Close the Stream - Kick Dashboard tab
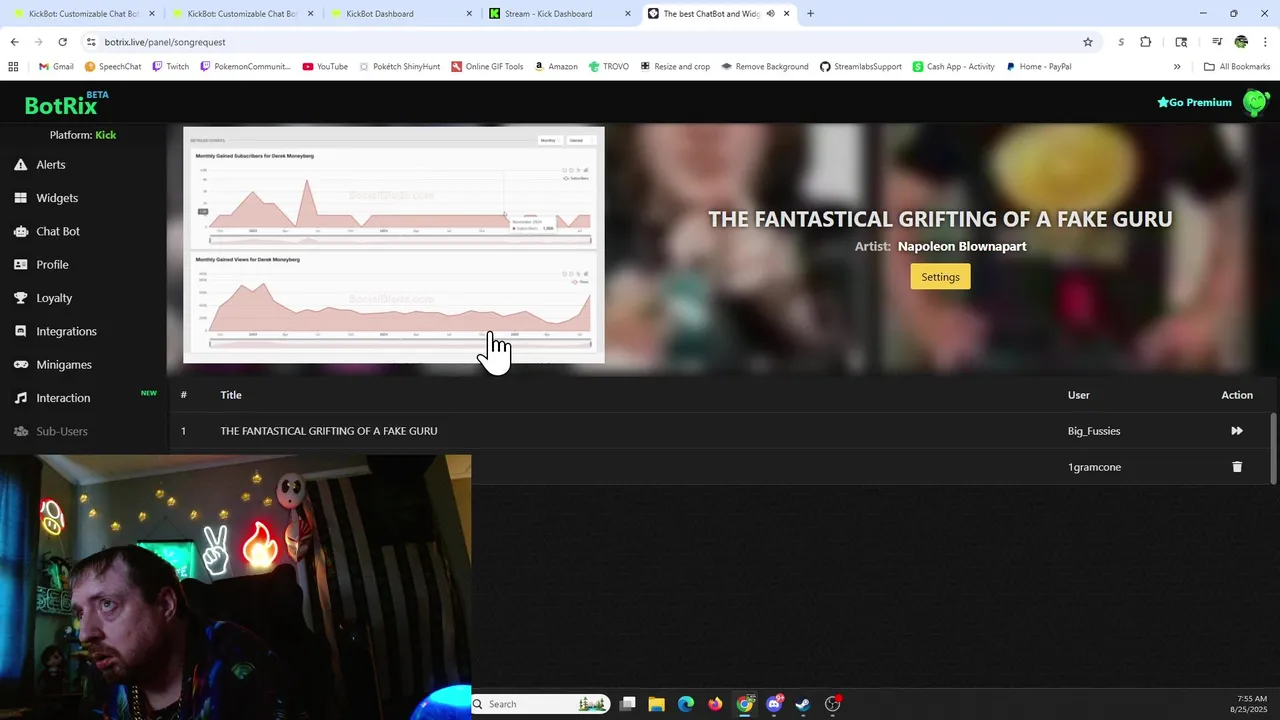The height and width of the screenshot is (720, 1280). point(627,14)
